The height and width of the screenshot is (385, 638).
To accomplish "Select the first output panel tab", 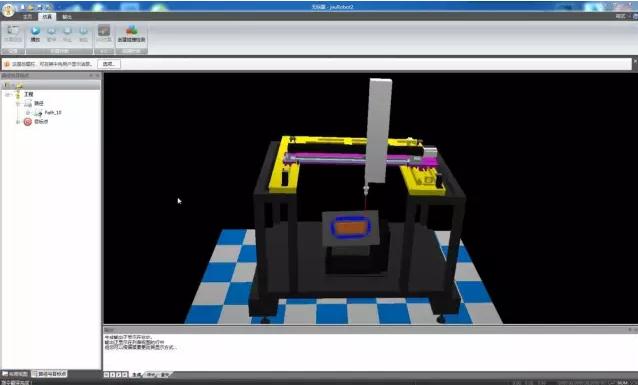I will [x=136, y=374].
